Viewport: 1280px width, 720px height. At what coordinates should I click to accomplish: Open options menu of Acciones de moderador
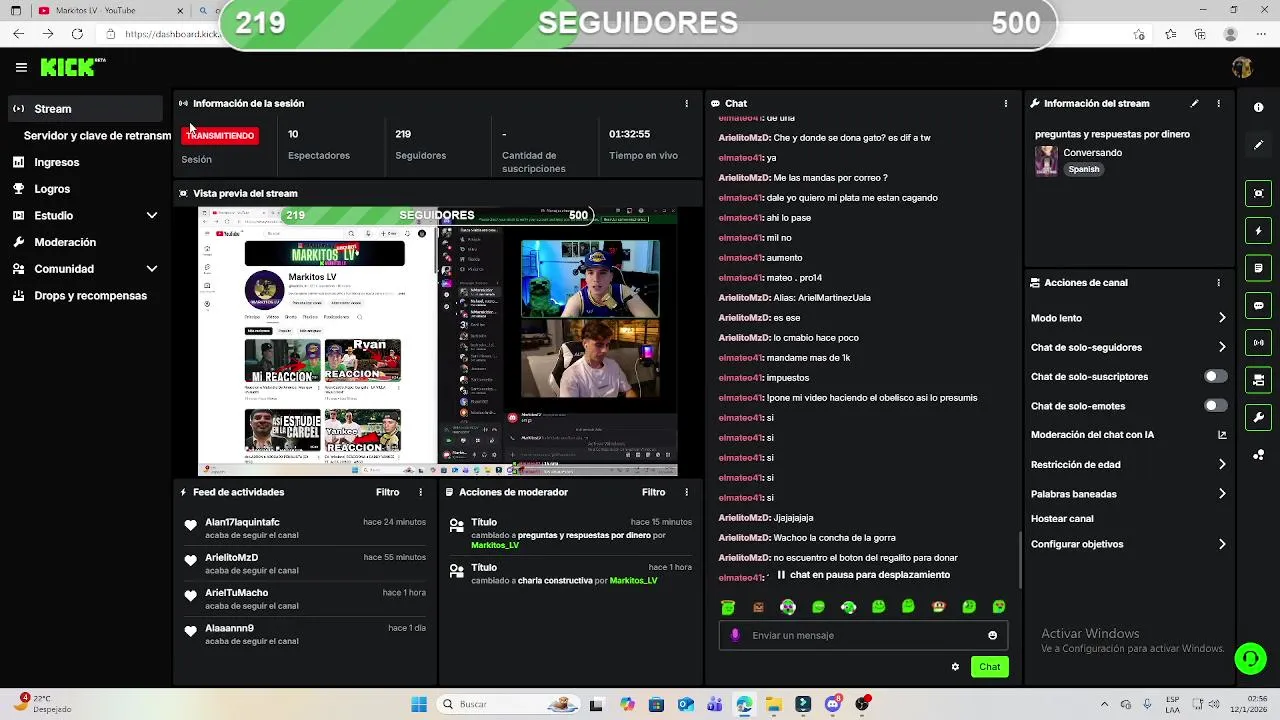click(686, 492)
